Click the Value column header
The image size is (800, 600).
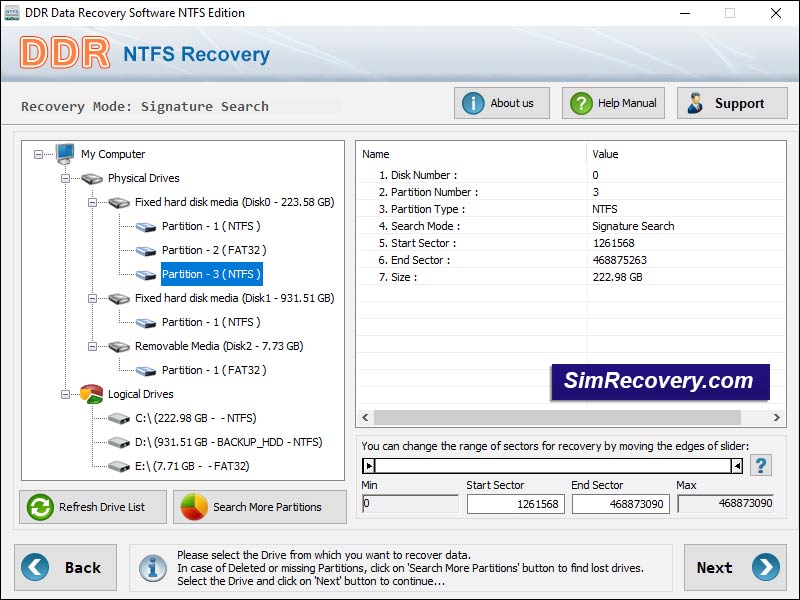pyautogui.click(x=605, y=154)
